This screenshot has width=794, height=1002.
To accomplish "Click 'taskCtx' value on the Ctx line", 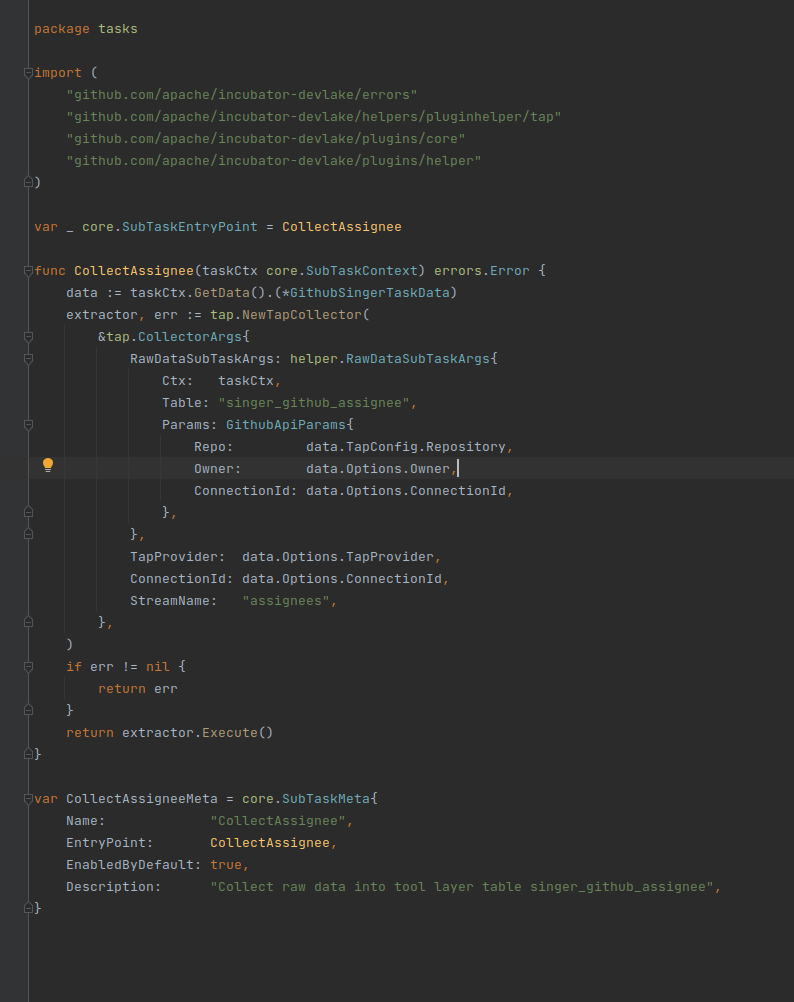I will tap(246, 381).
